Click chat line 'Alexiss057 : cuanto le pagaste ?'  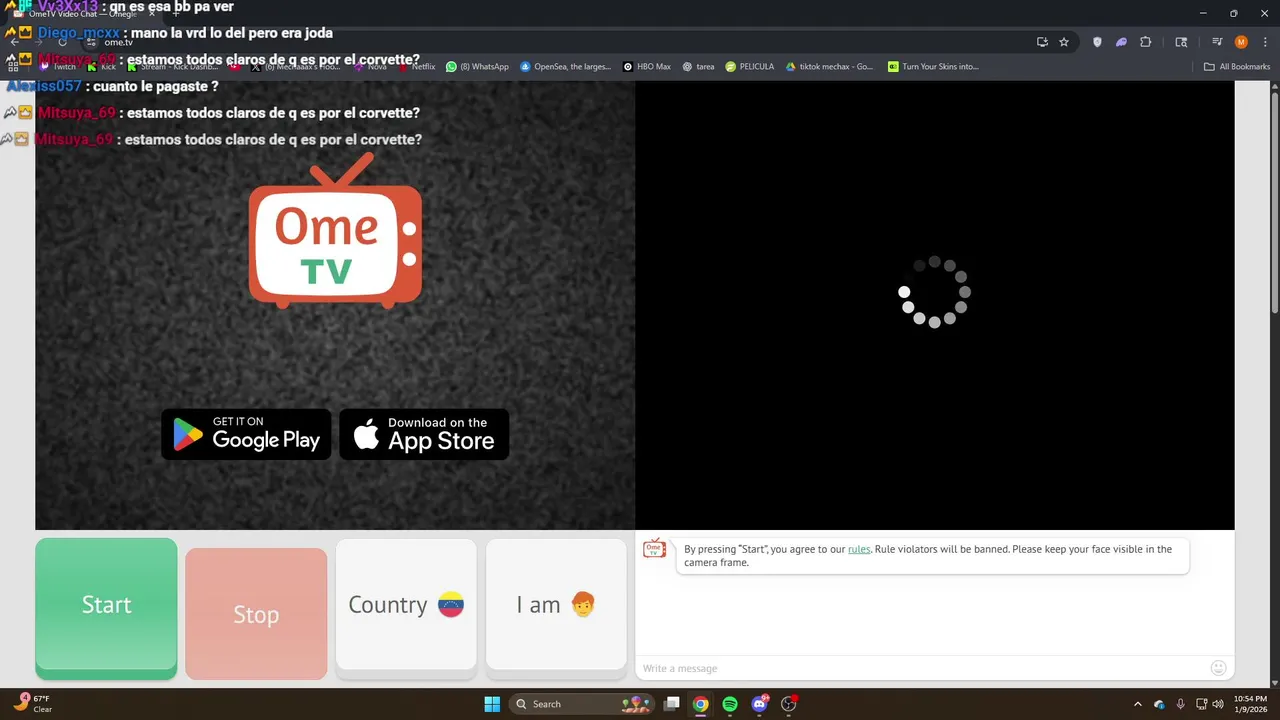112,87
